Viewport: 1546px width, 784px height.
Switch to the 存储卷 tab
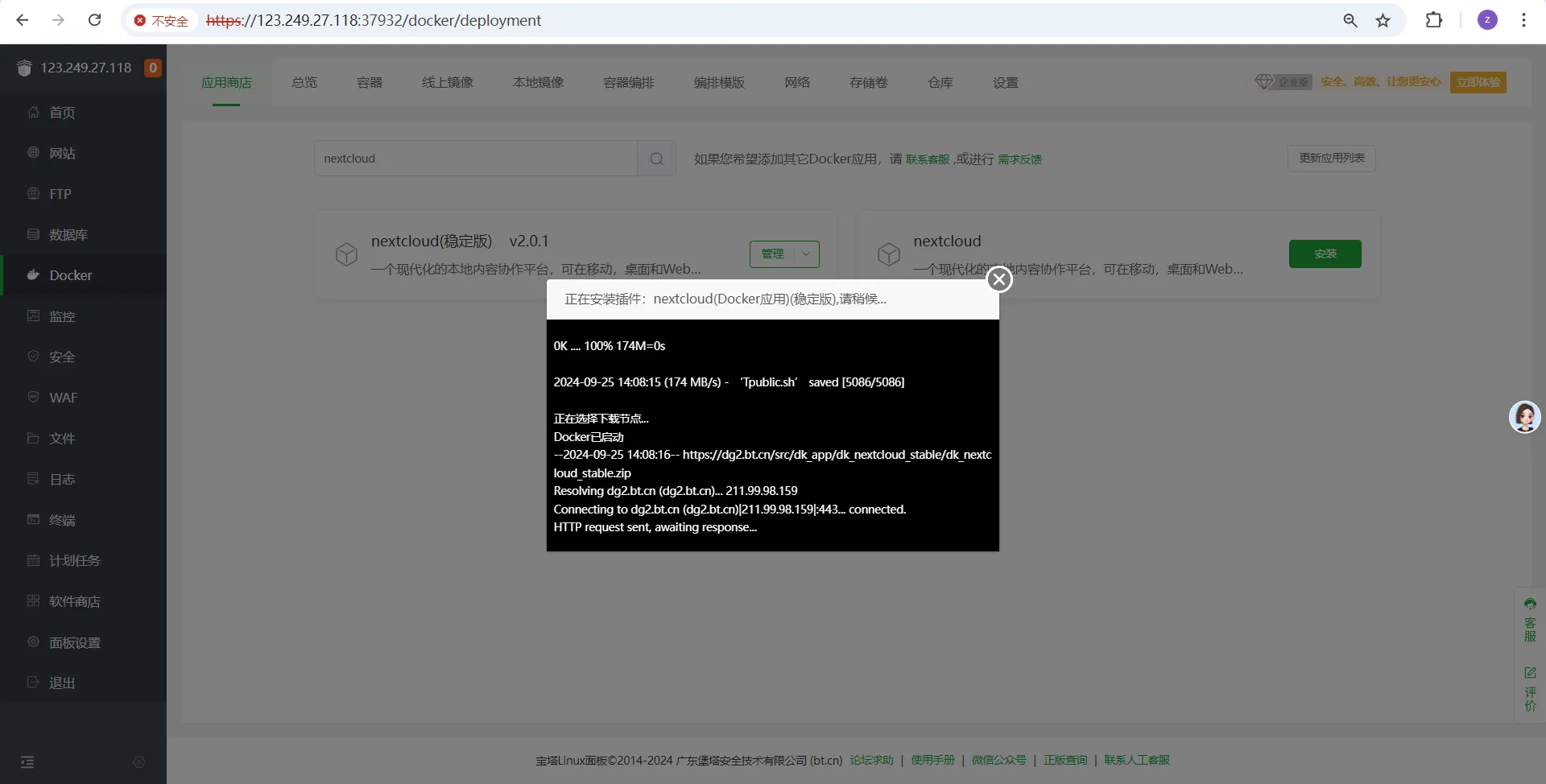(869, 82)
